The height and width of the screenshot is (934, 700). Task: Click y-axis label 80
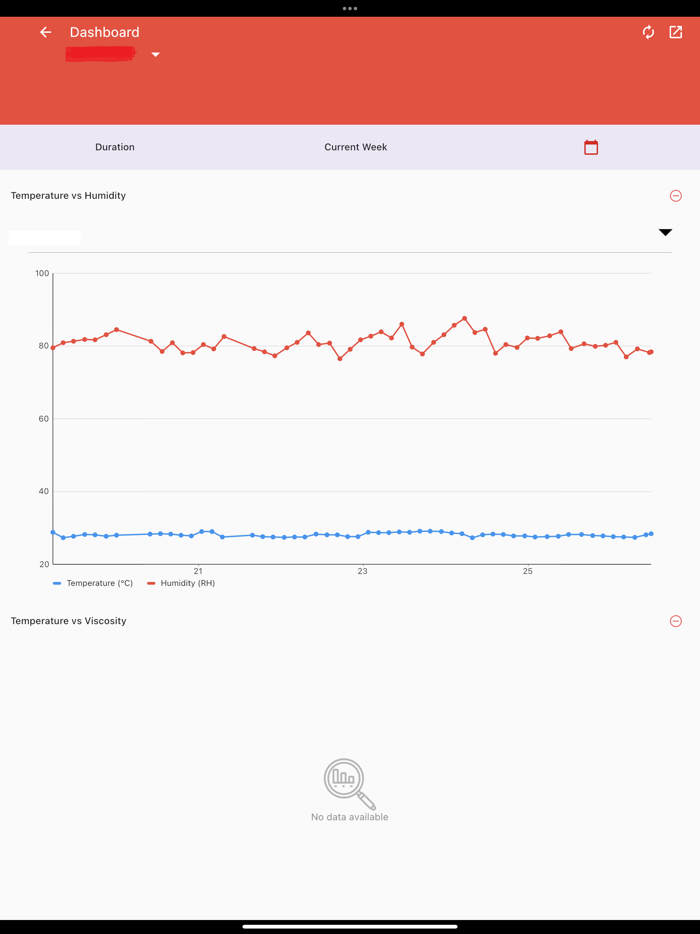tap(44, 346)
